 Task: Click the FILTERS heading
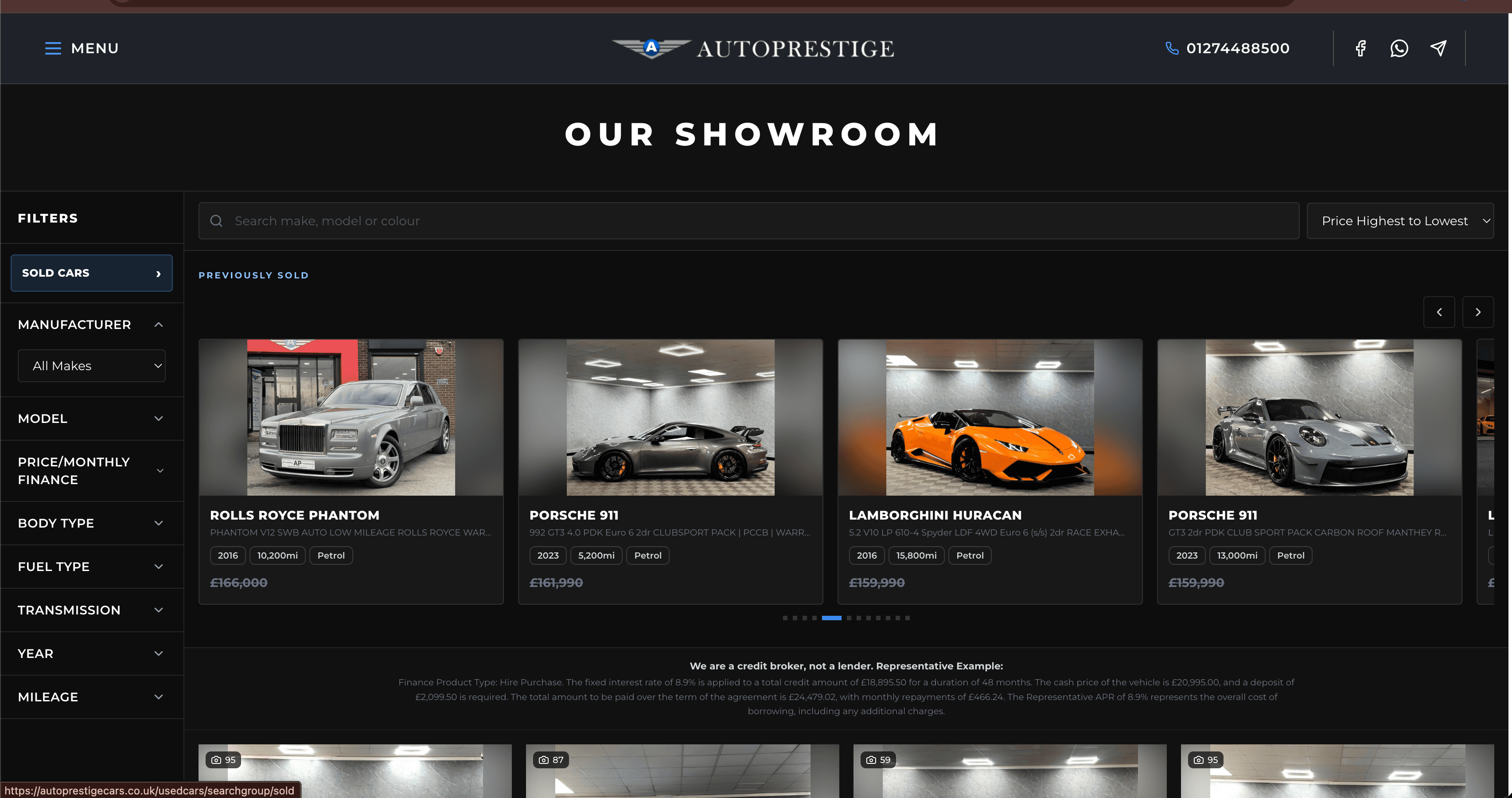coord(47,219)
